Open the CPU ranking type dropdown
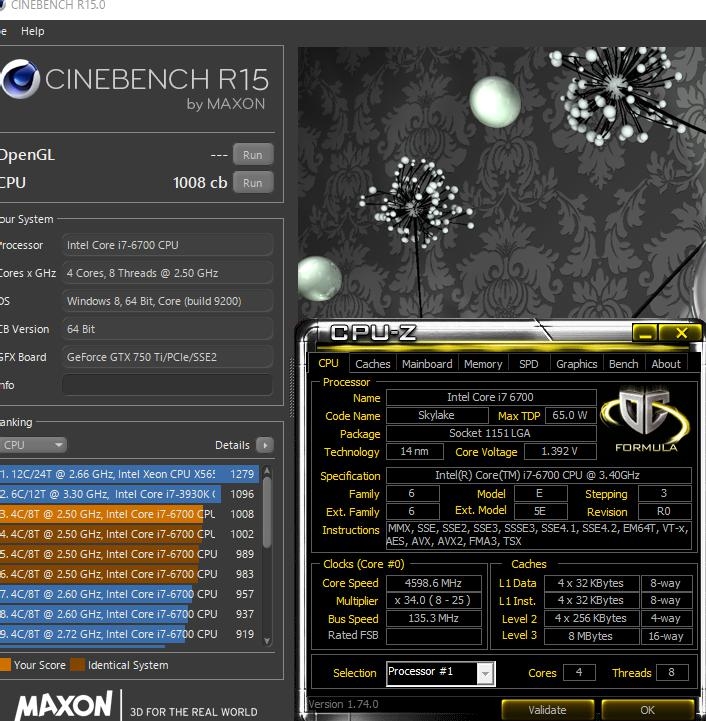This screenshot has width=706, height=721. pyautogui.click(x=33, y=445)
